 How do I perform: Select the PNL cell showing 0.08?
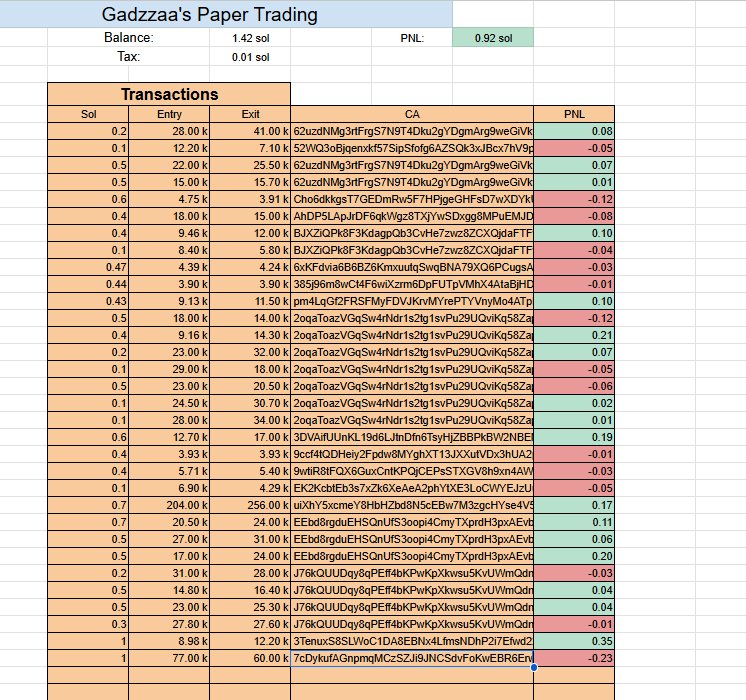(574, 131)
